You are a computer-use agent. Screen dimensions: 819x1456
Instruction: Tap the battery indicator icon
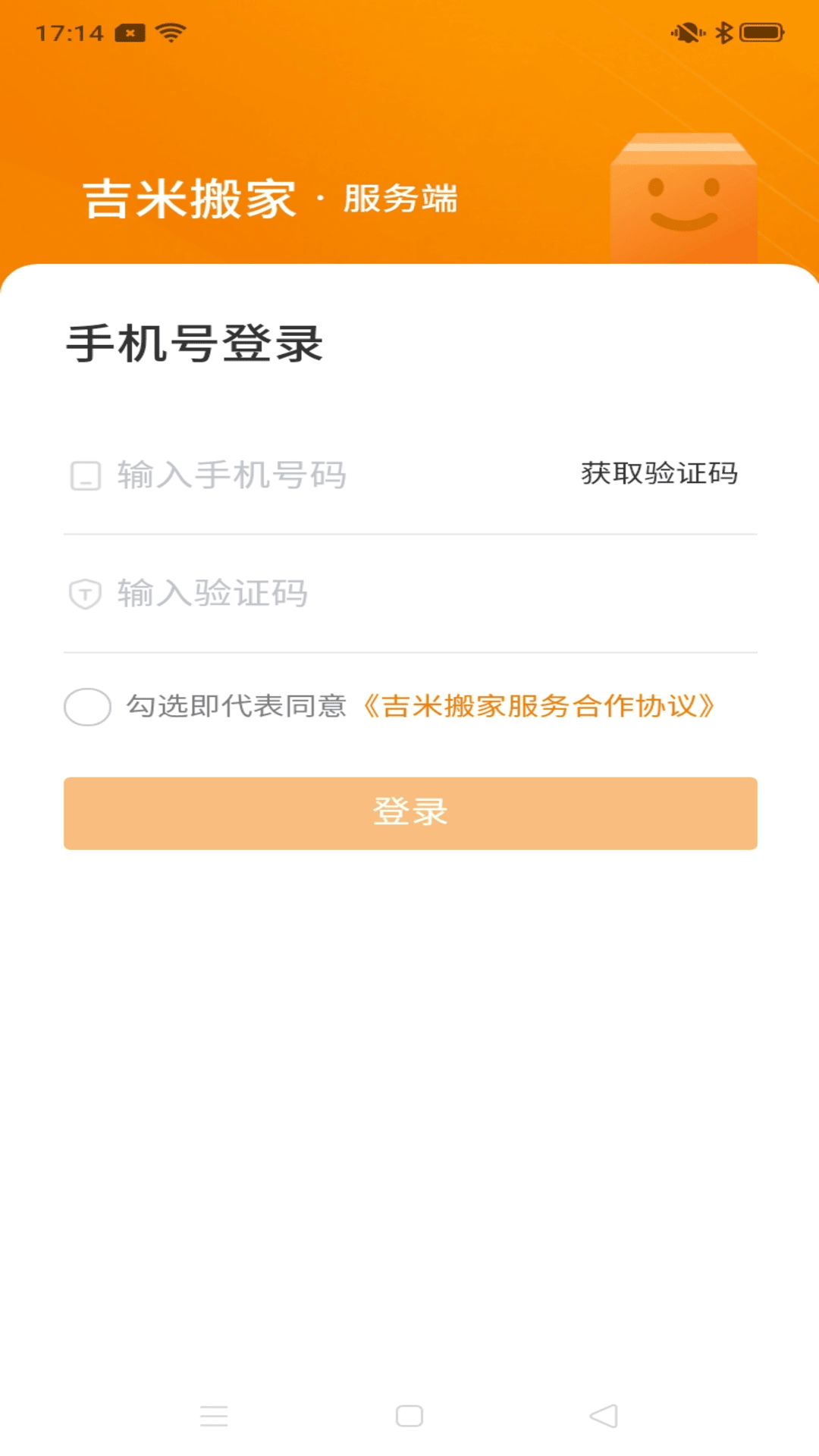pyautogui.click(x=762, y=33)
